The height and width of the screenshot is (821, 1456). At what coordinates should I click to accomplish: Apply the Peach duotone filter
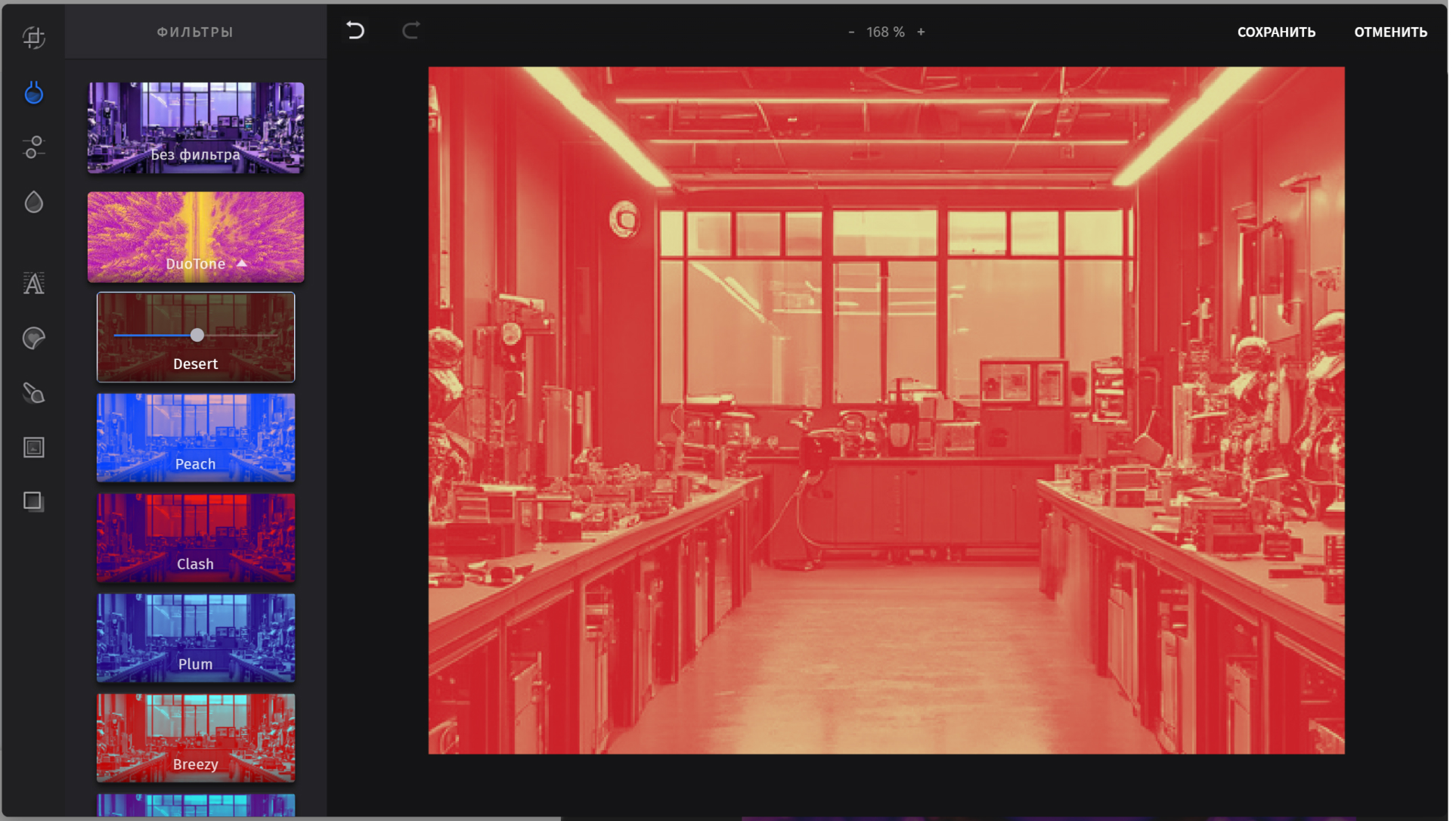tap(196, 438)
